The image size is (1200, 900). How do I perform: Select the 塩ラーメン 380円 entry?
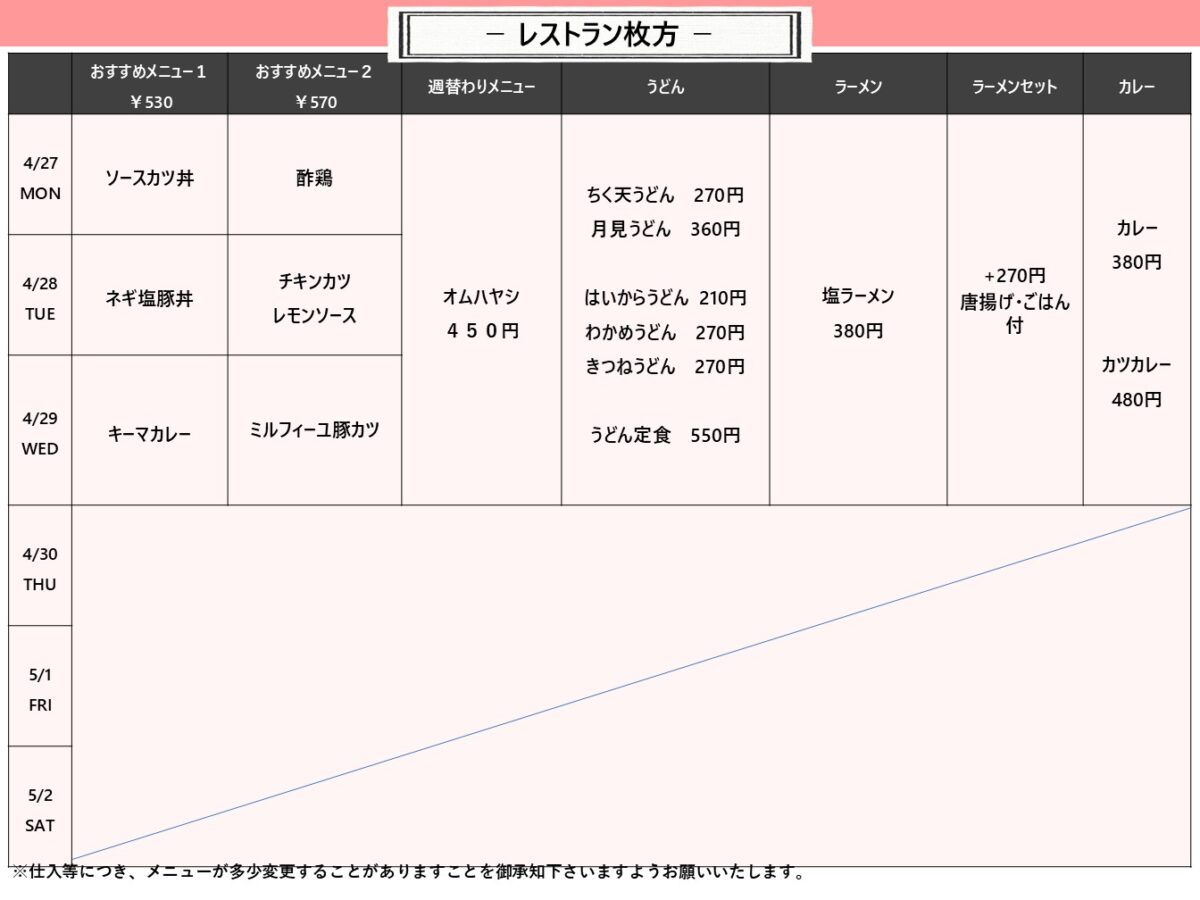pos(857,313)
